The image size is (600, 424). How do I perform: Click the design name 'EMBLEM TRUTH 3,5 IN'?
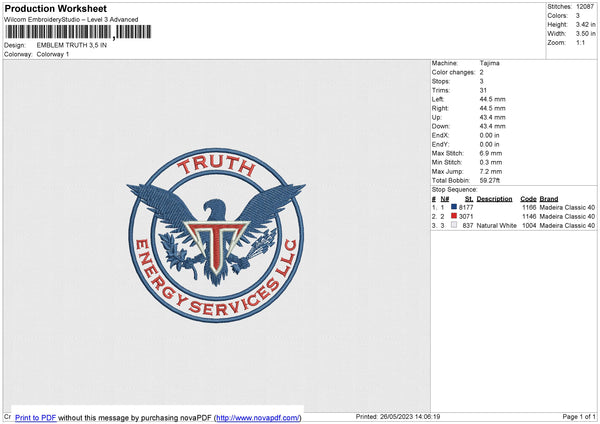(72, 45)
